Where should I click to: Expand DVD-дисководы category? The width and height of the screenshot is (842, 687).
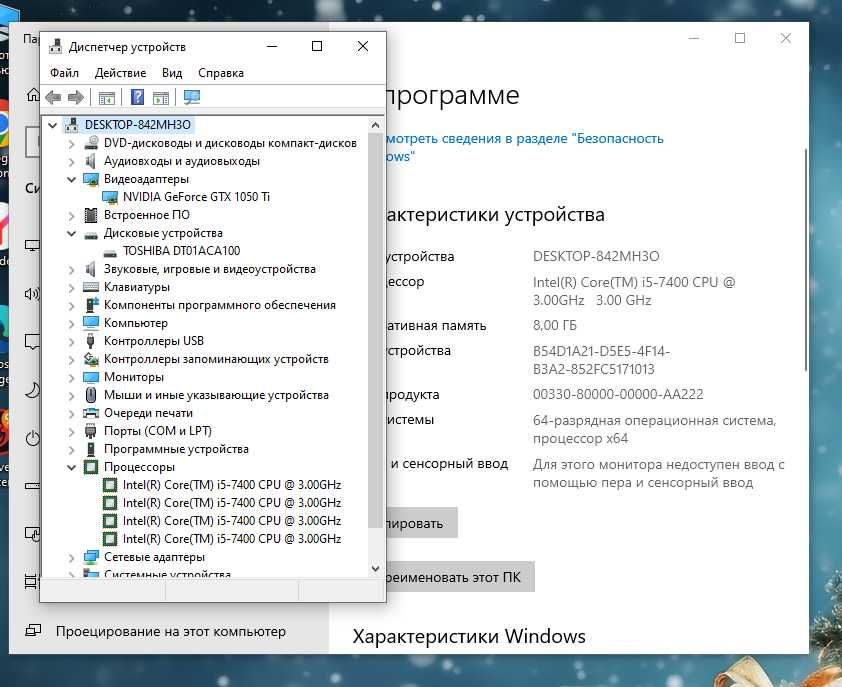click(71, 143)
